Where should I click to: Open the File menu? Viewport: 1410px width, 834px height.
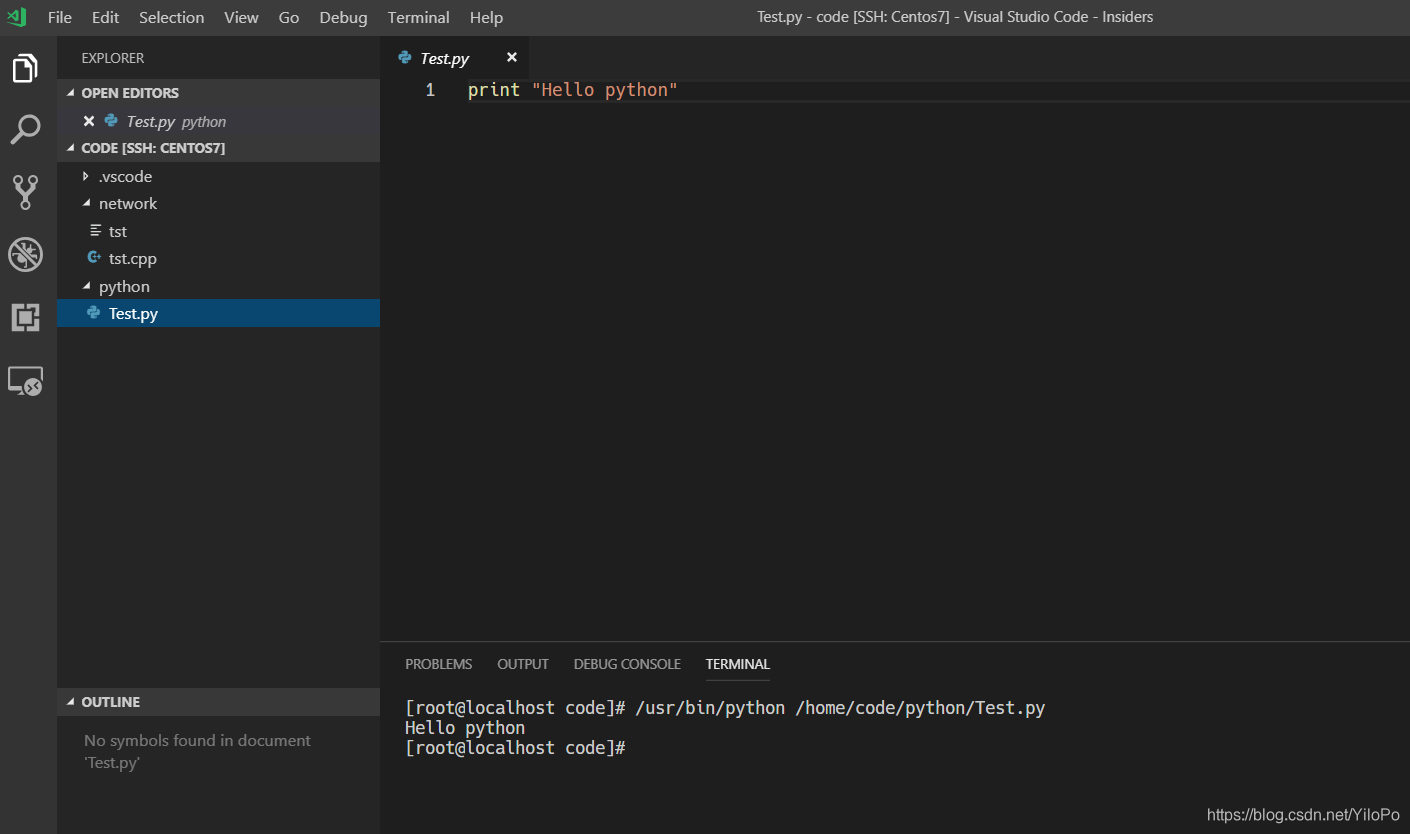pyautogui.click(x=60, y=17)
